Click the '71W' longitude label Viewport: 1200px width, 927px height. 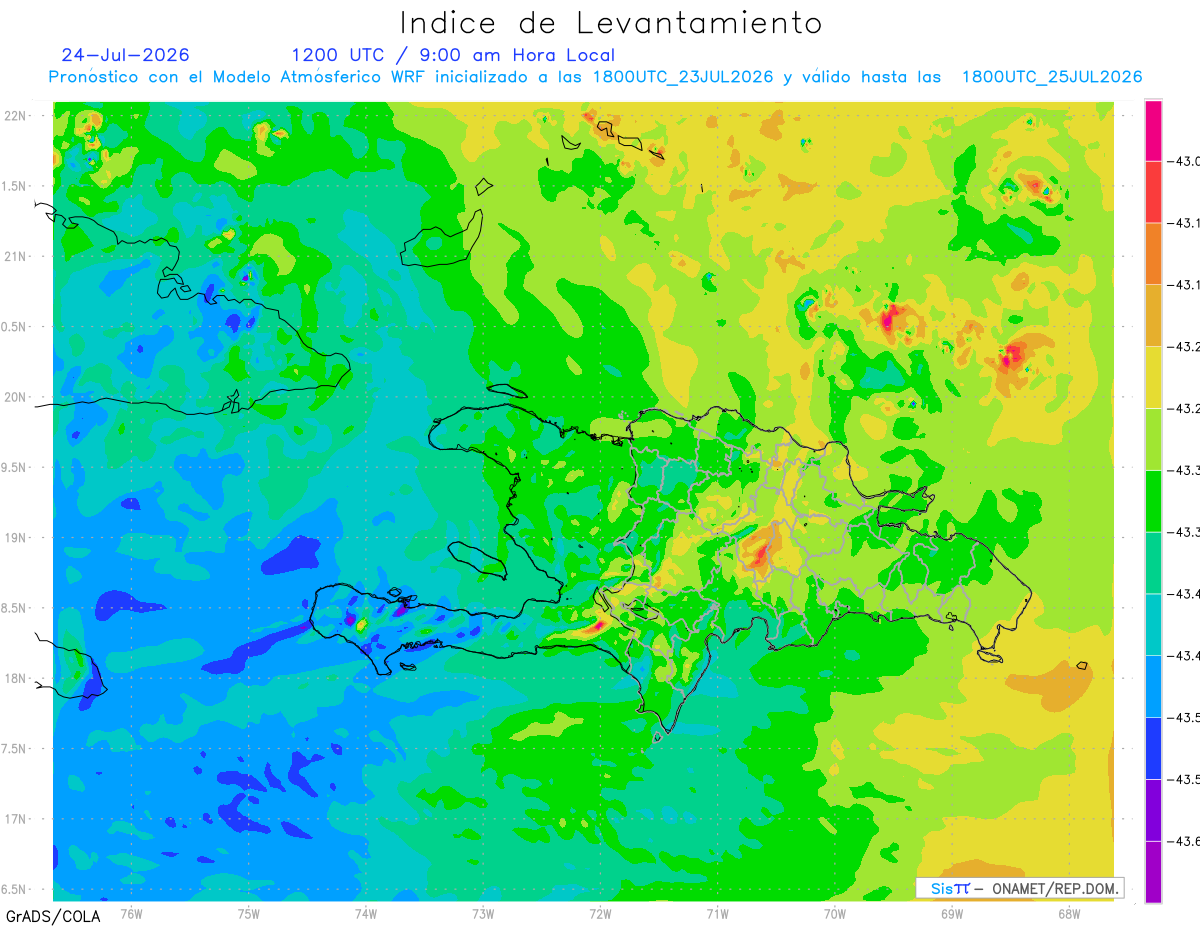717,913
